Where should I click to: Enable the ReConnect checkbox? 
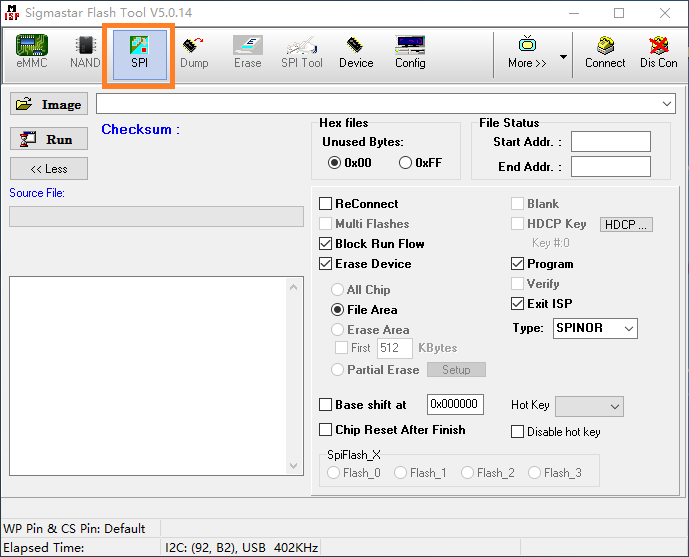(x=326, y=204)
